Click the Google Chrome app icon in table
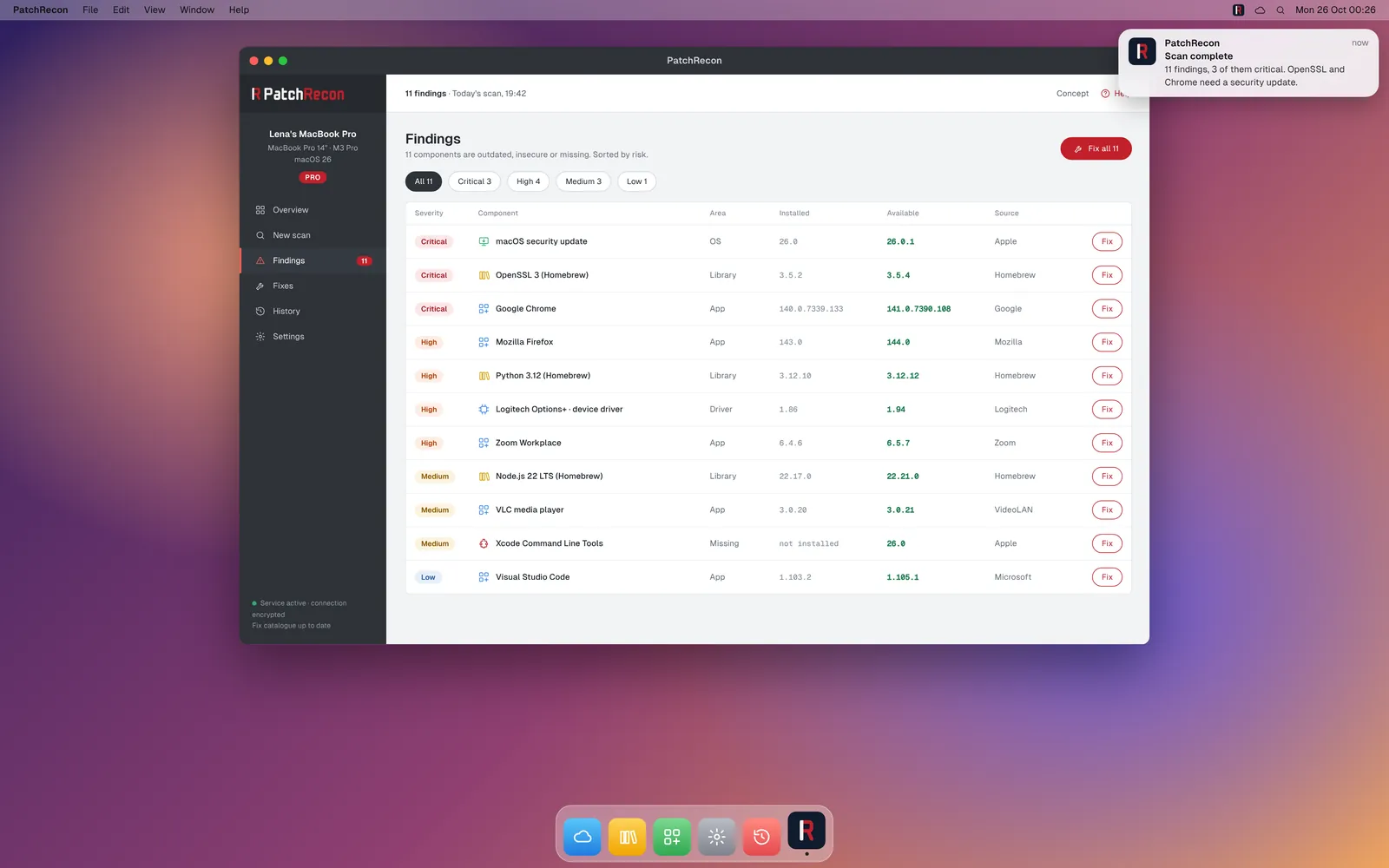 (x=484, y=309)
